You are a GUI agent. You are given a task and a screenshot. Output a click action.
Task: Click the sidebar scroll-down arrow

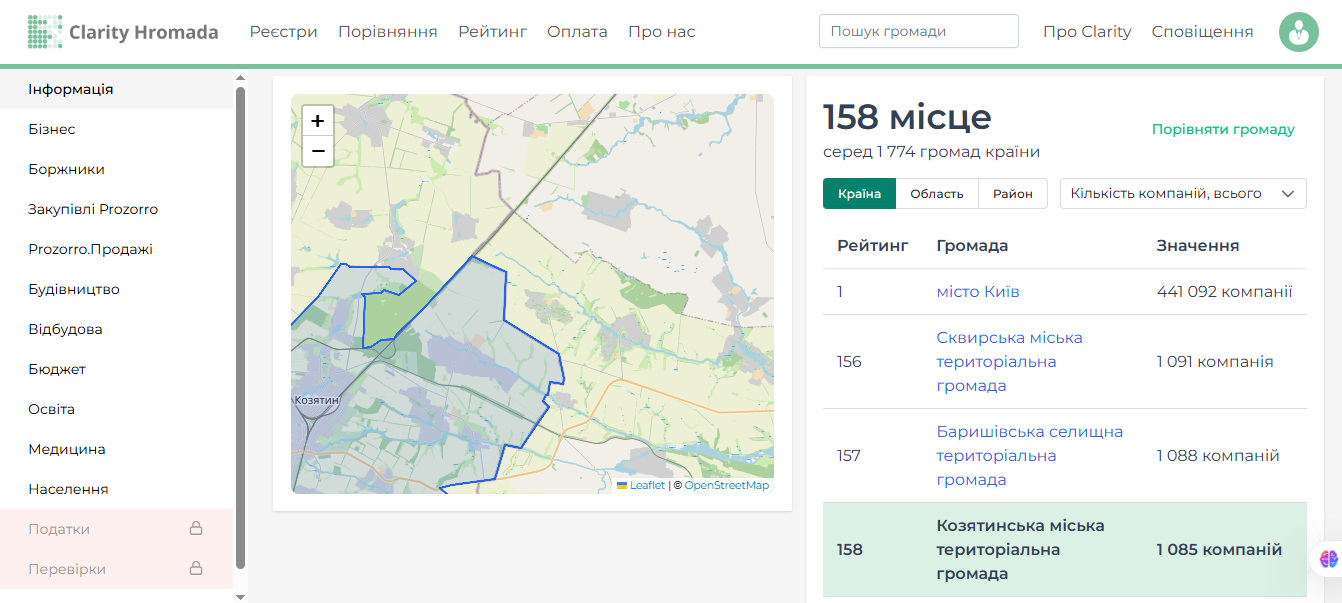240,597
